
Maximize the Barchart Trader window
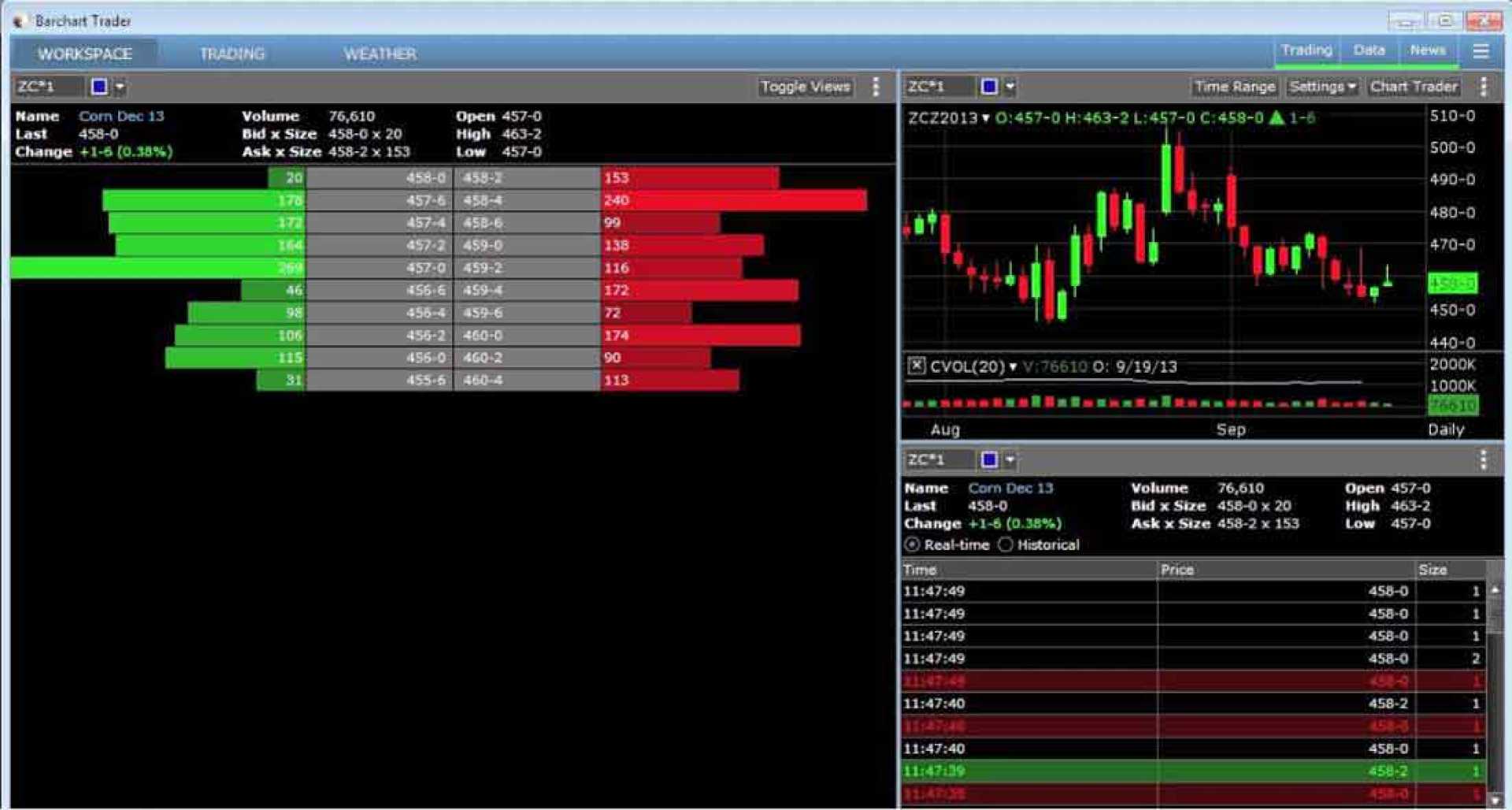[x=1444, y=20]
